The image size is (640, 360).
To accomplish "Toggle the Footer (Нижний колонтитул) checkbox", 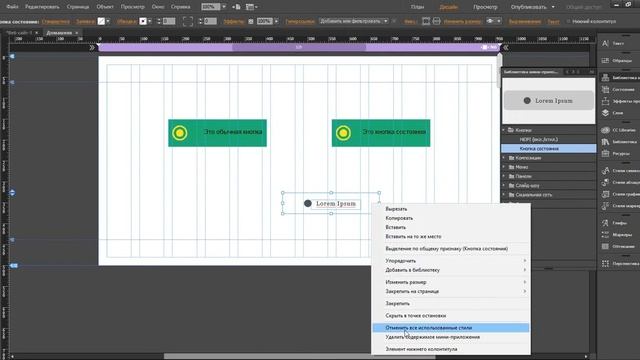I will 568,21.
